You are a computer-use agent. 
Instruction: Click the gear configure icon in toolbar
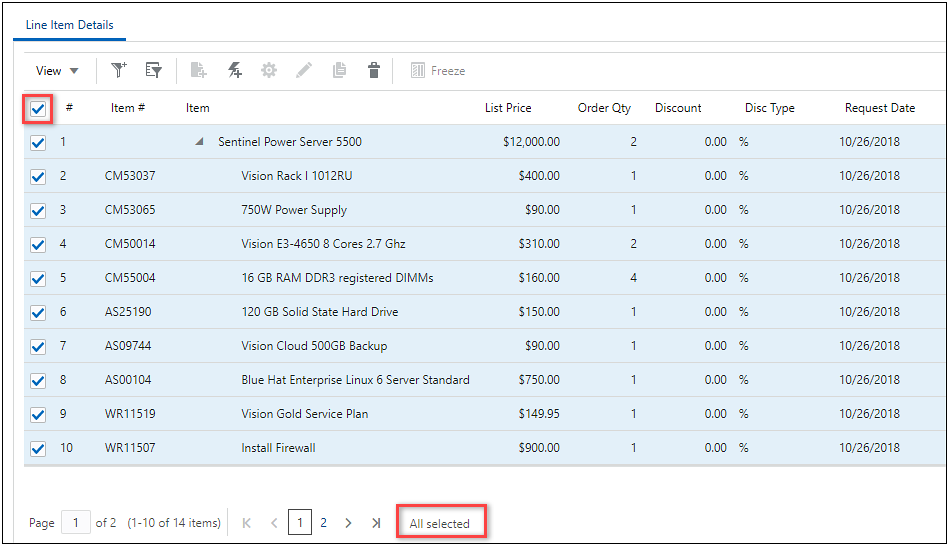click(268, 70)
